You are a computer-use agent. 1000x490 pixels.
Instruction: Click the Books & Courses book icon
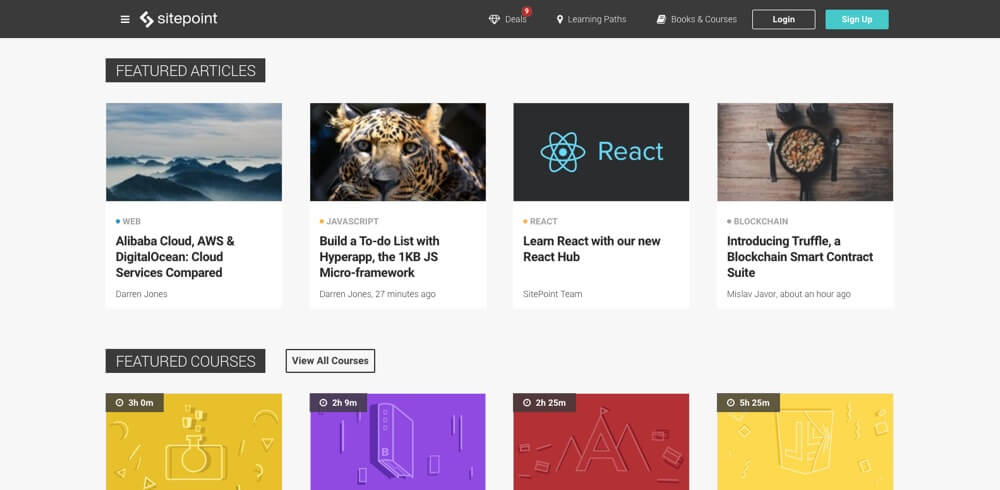[661, 20]
